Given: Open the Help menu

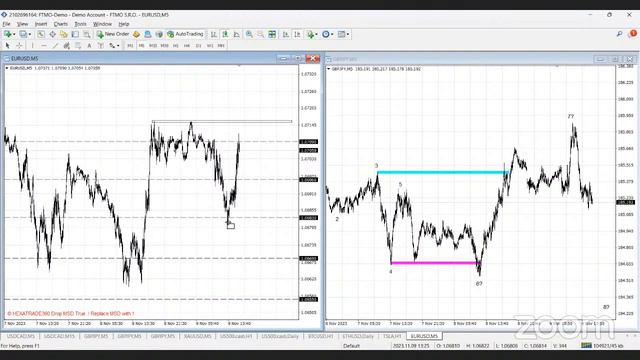Looking at the screenshot, I should pos(124,24).
